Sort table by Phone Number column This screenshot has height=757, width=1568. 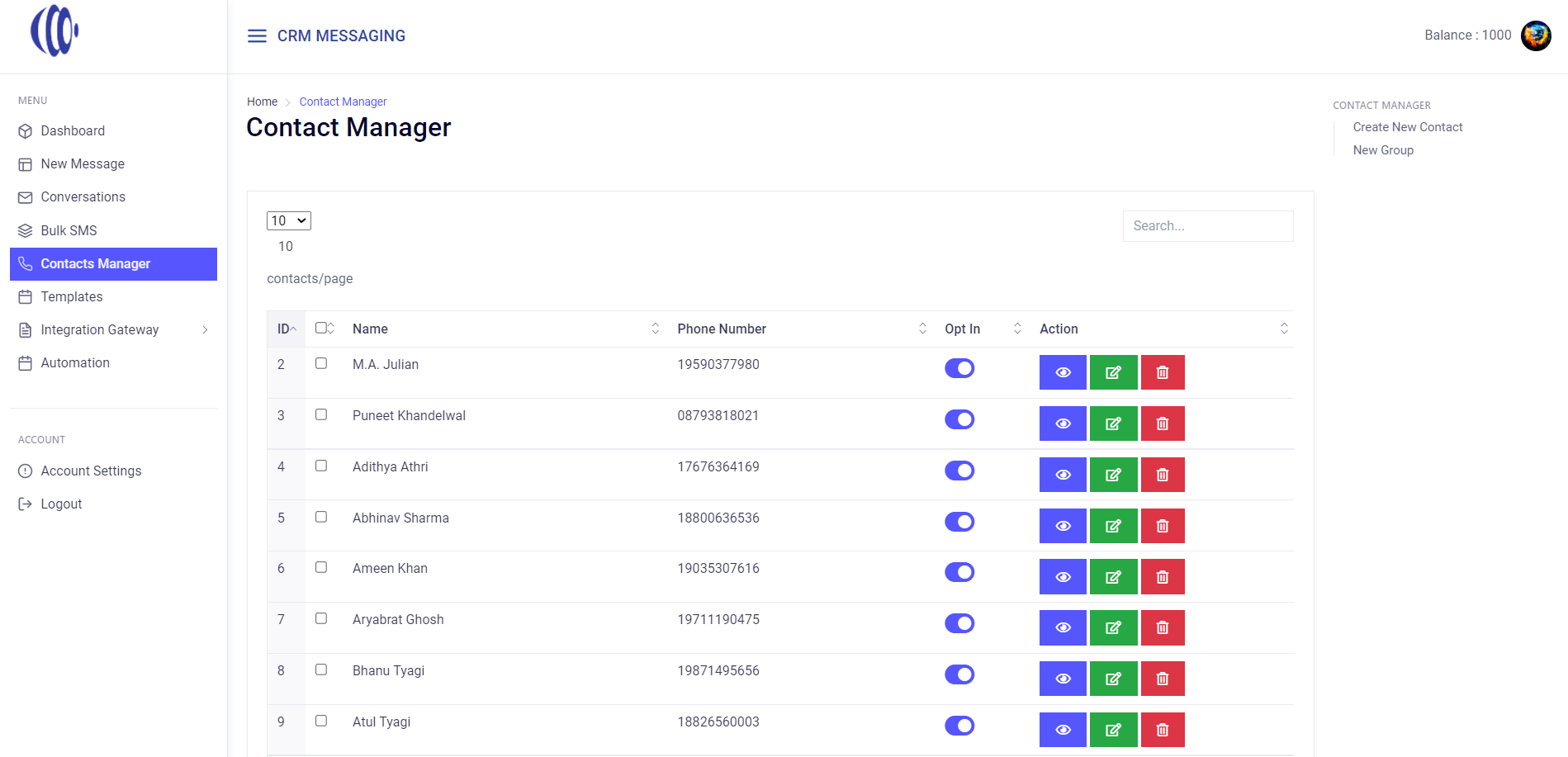pyautogui.click(x=801, y=329)
